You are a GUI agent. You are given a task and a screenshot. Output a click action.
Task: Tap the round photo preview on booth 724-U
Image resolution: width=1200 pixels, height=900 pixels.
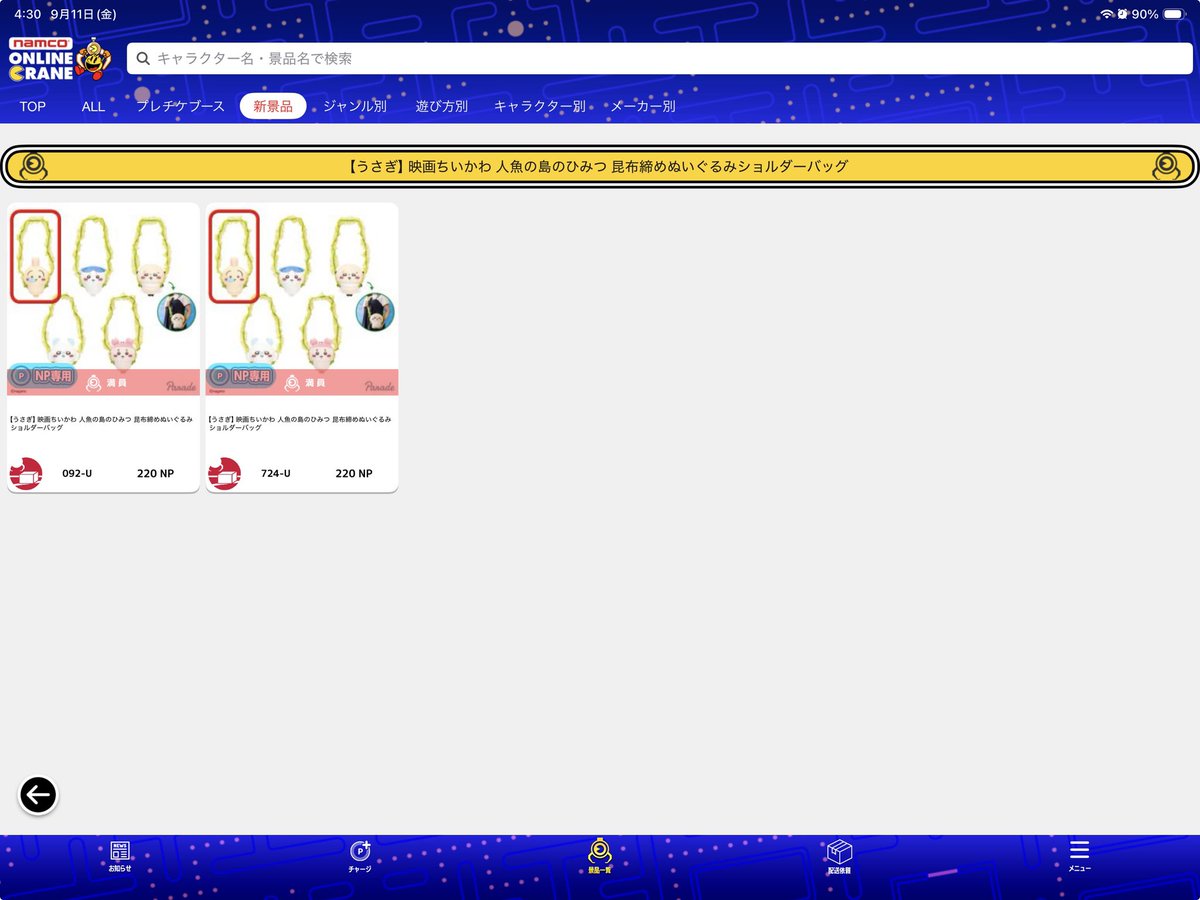click(x=376, y=312)
